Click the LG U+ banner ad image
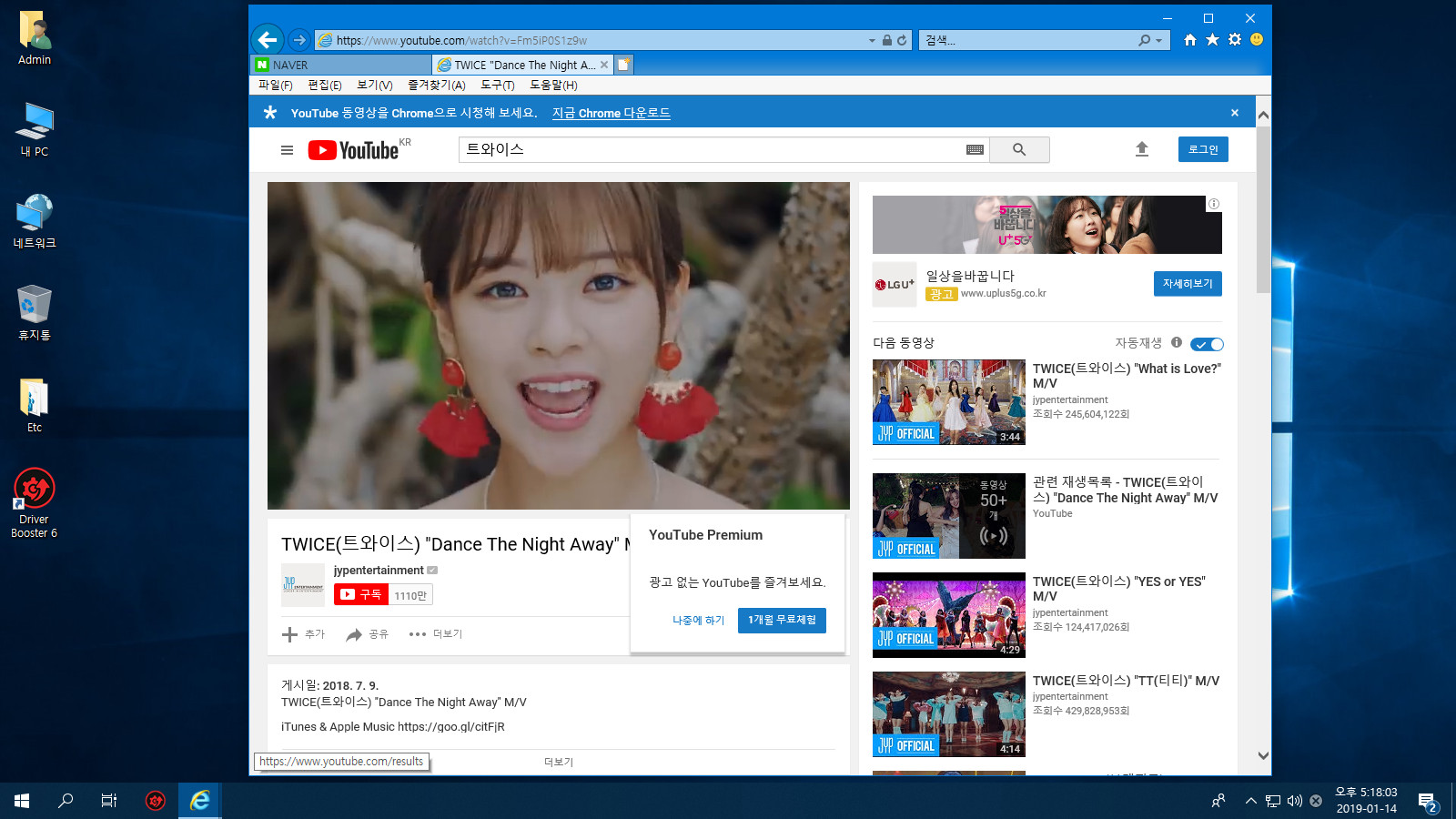This screenshot has height=819, width=1456. pos(1046,225)
